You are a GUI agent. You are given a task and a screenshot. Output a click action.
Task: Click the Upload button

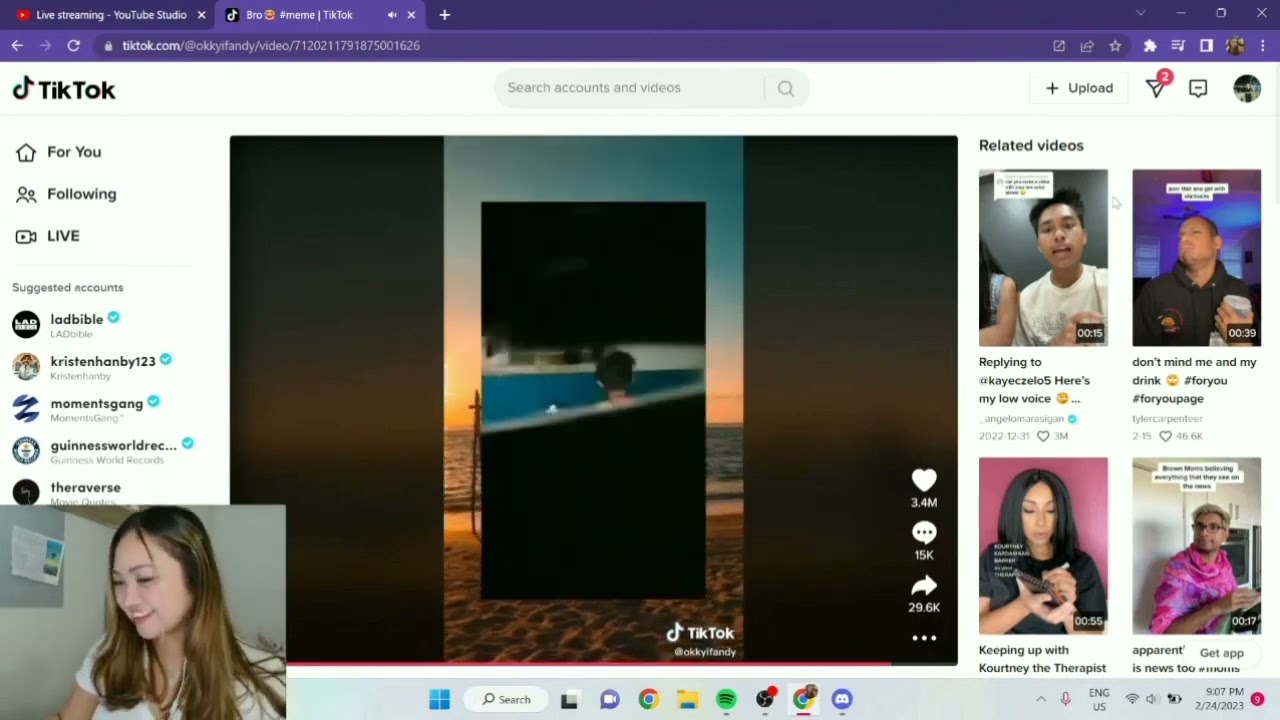pos(1079,88)
